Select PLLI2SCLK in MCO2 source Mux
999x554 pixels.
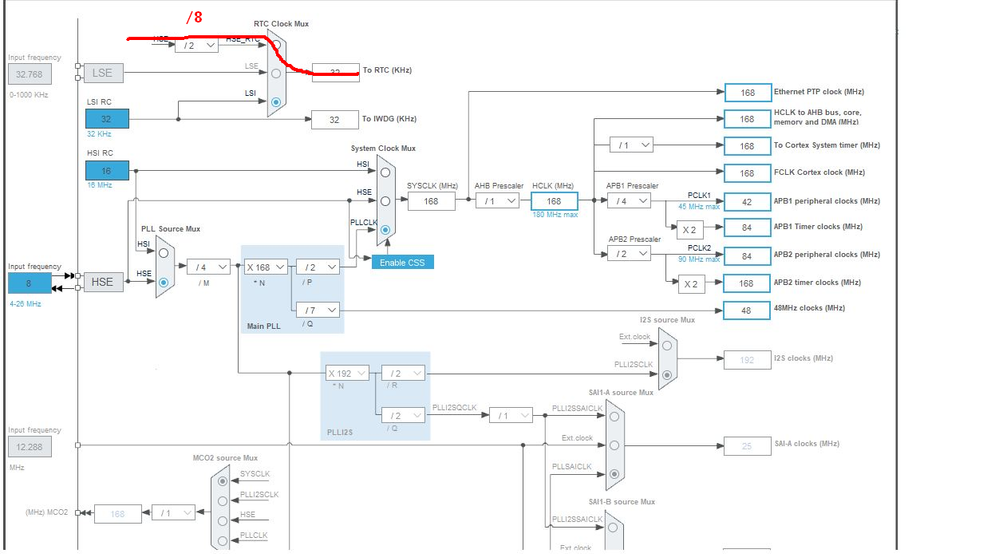coord(222,501)
